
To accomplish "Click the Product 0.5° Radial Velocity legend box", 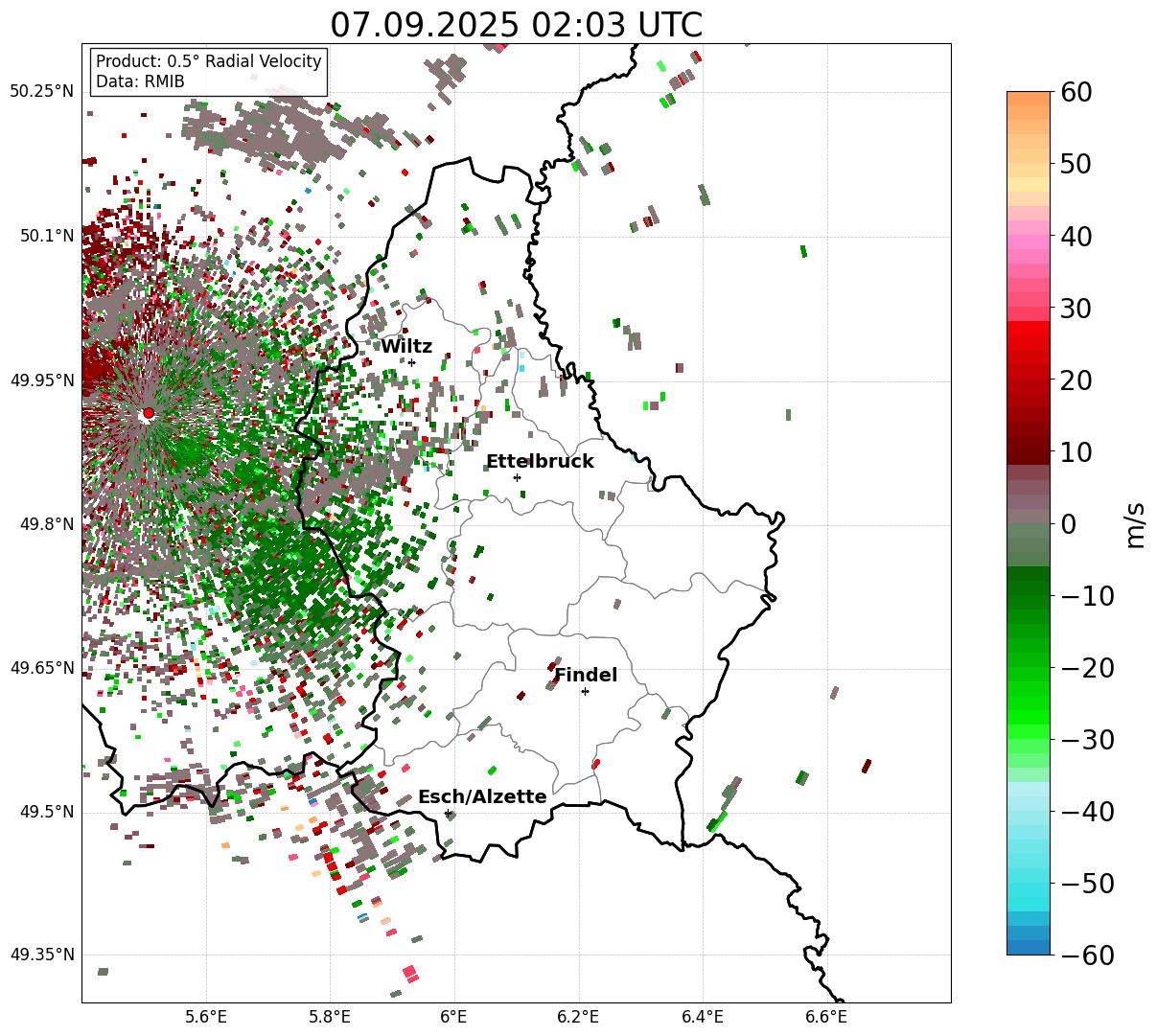I will [209, 72].
